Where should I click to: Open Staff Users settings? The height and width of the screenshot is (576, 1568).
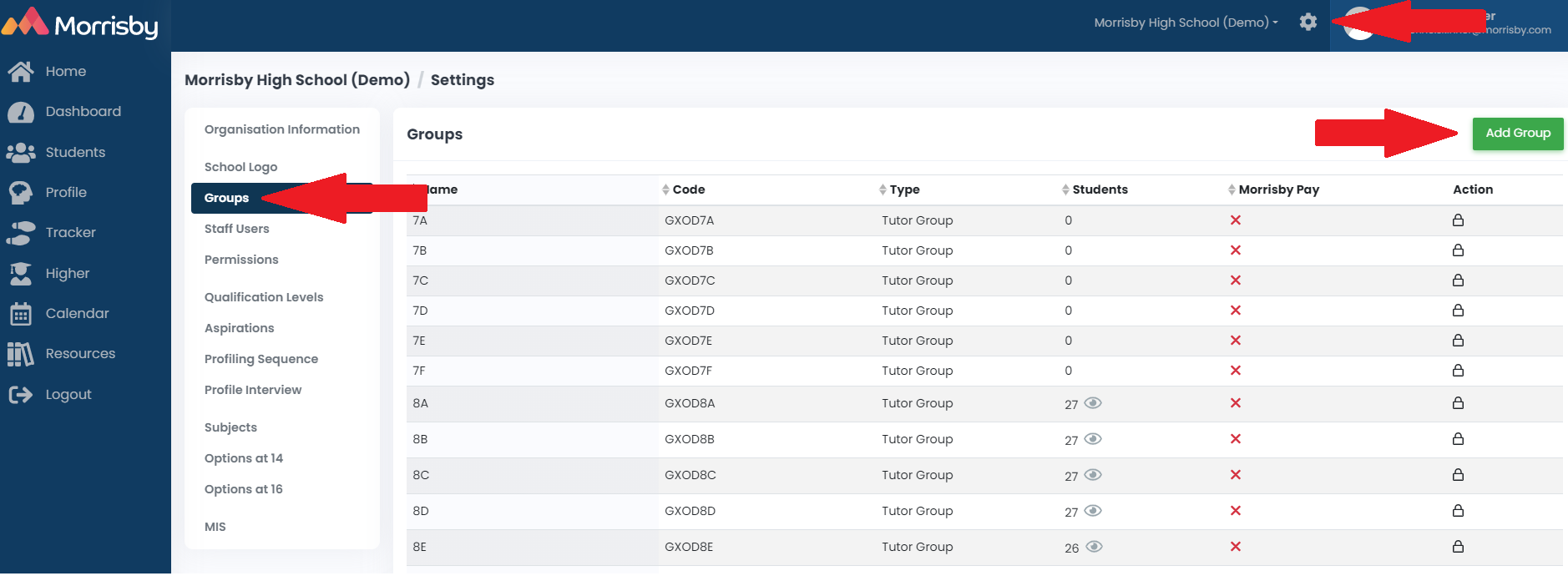[237, 229]
